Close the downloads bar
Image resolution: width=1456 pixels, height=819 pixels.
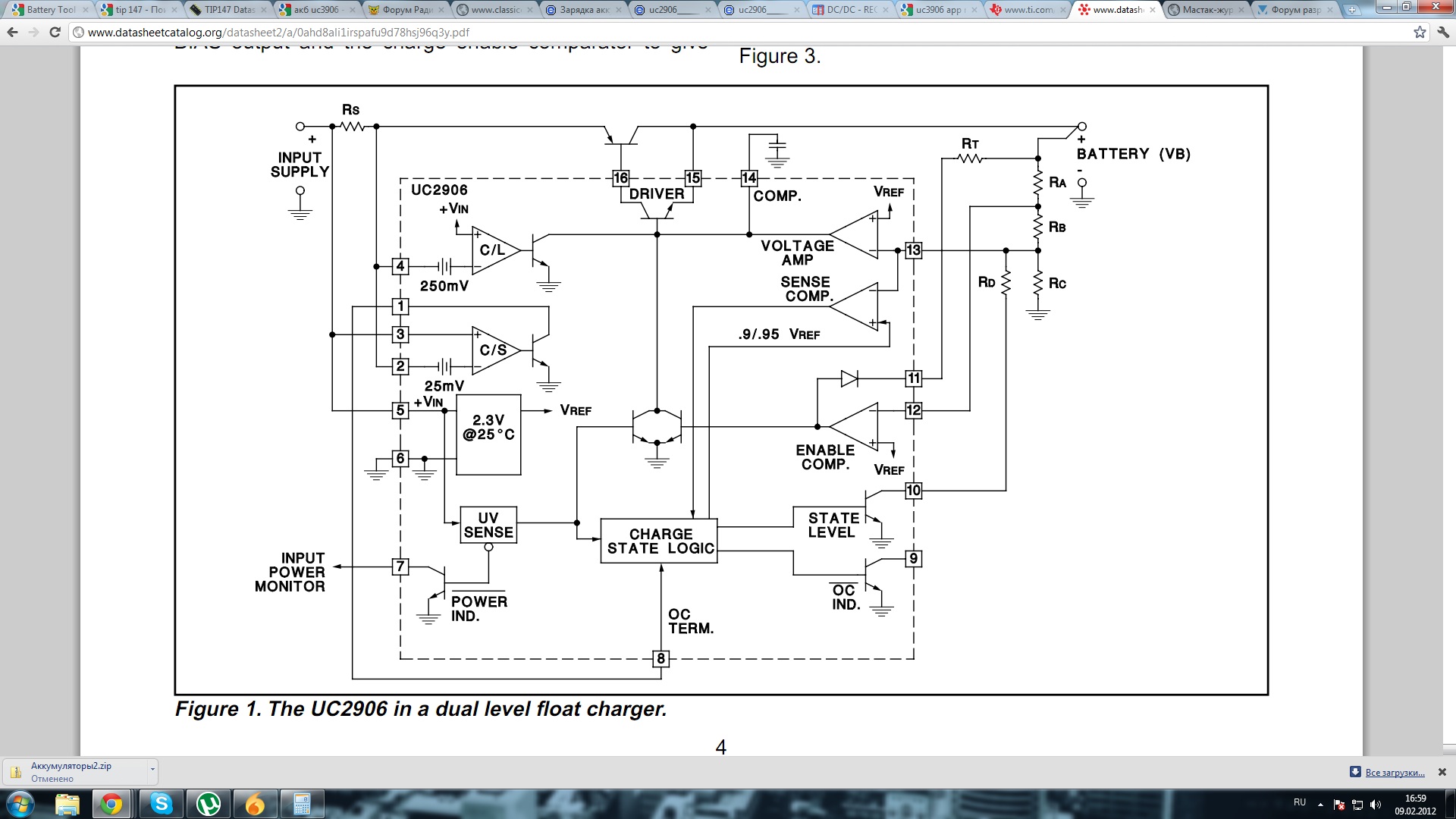(x=1442, y=772)
